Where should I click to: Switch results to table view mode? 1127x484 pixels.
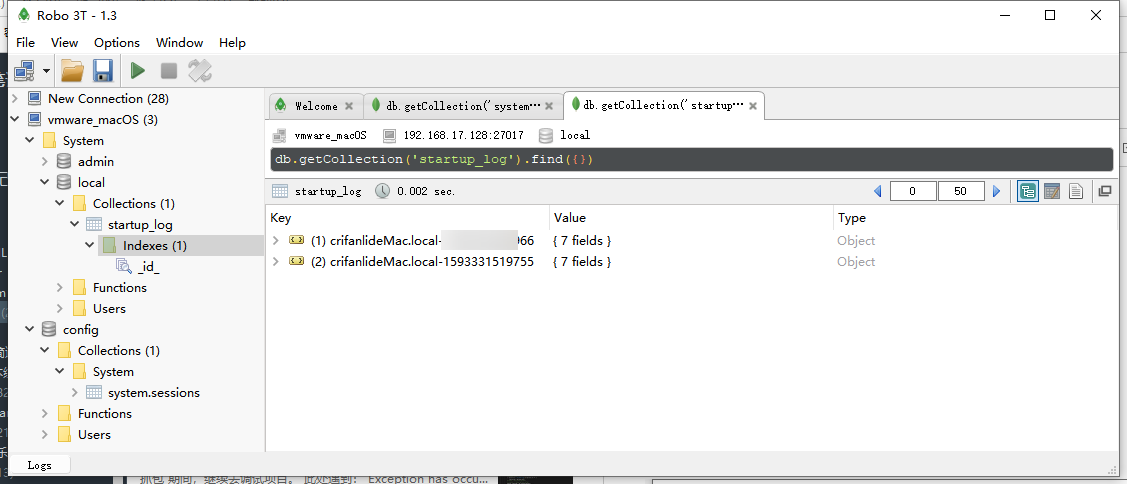coord(1052,191)
